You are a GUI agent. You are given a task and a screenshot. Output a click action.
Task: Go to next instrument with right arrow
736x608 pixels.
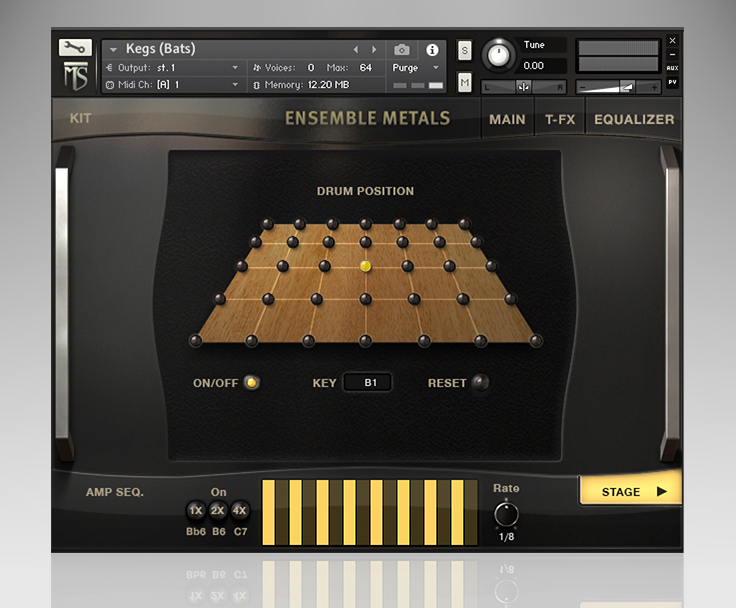click(x=374, y=49)
